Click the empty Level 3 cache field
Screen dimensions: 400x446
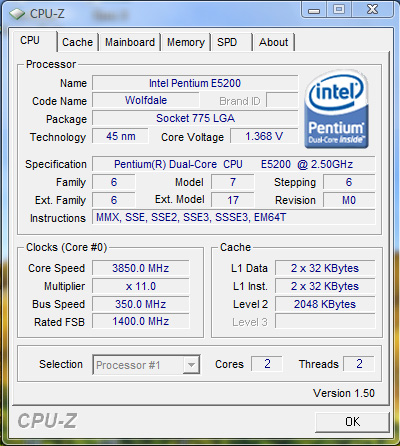[x=325, y=322]
